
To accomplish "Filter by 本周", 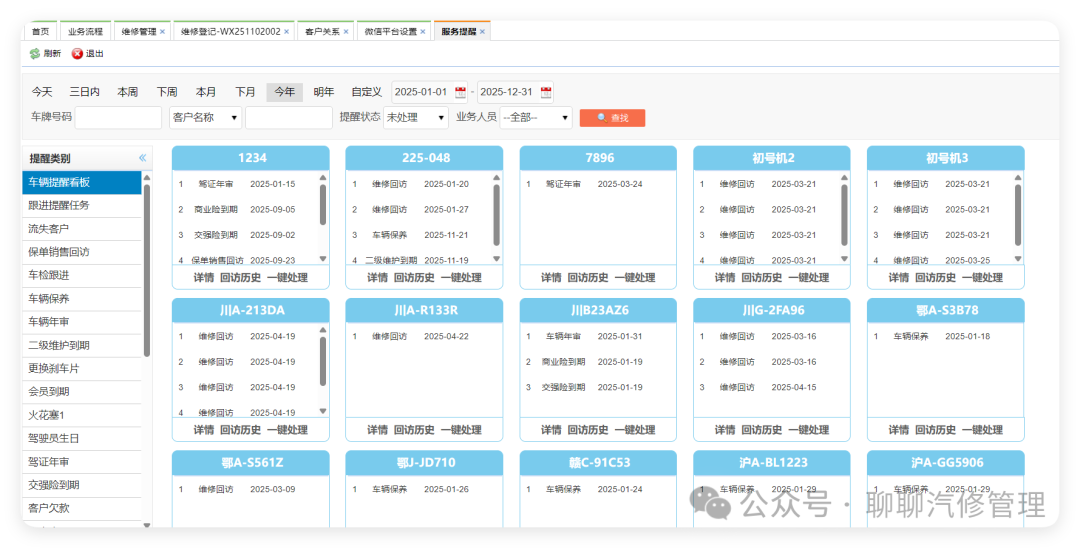I will 127,92.
